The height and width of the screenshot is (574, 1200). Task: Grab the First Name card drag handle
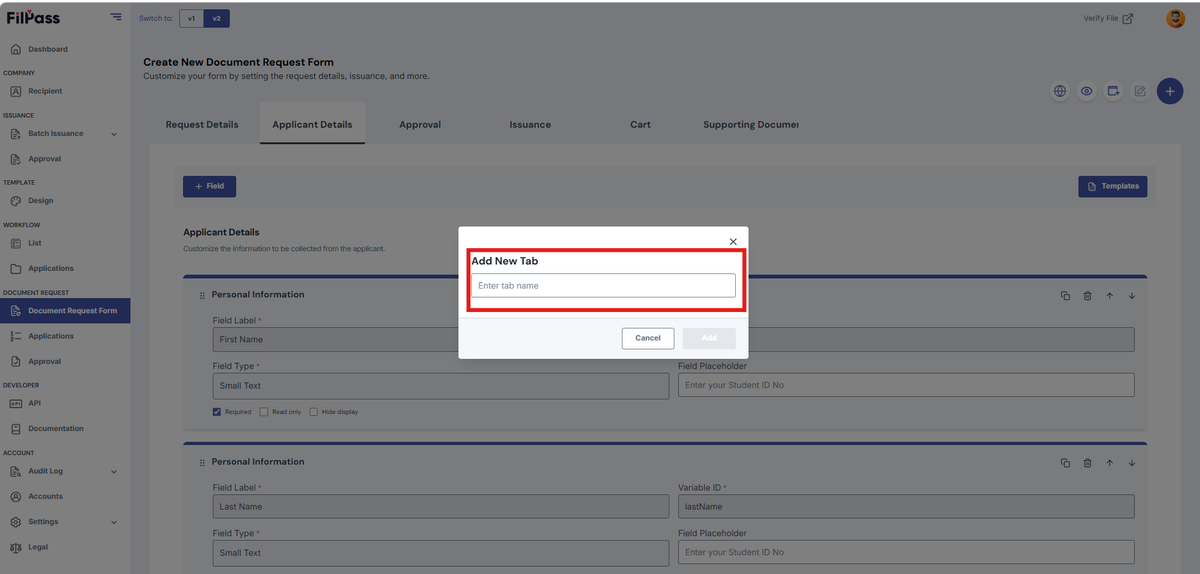click(x=202, y=296)
